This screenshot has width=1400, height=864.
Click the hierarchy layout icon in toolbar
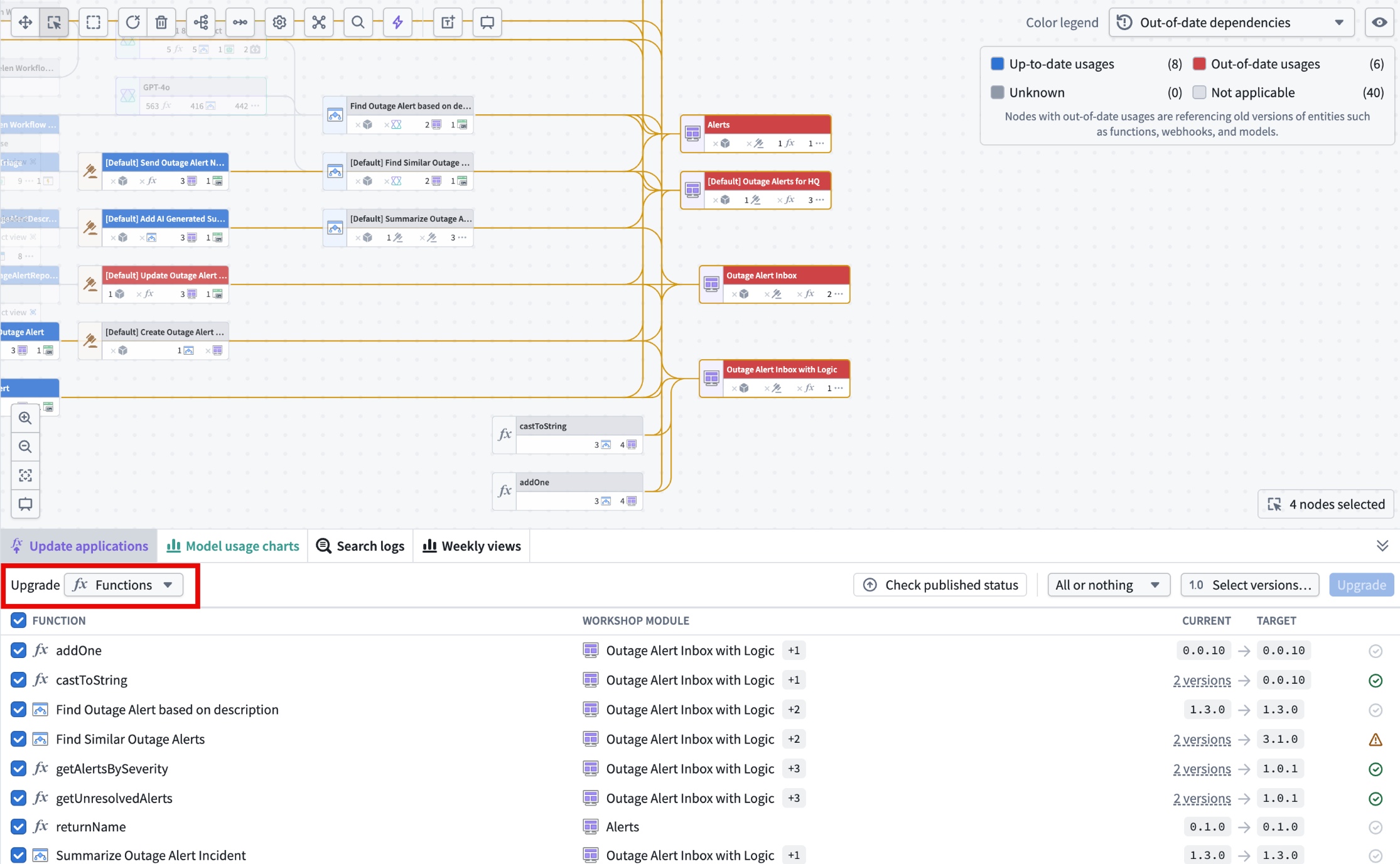(x=201, y=23)
